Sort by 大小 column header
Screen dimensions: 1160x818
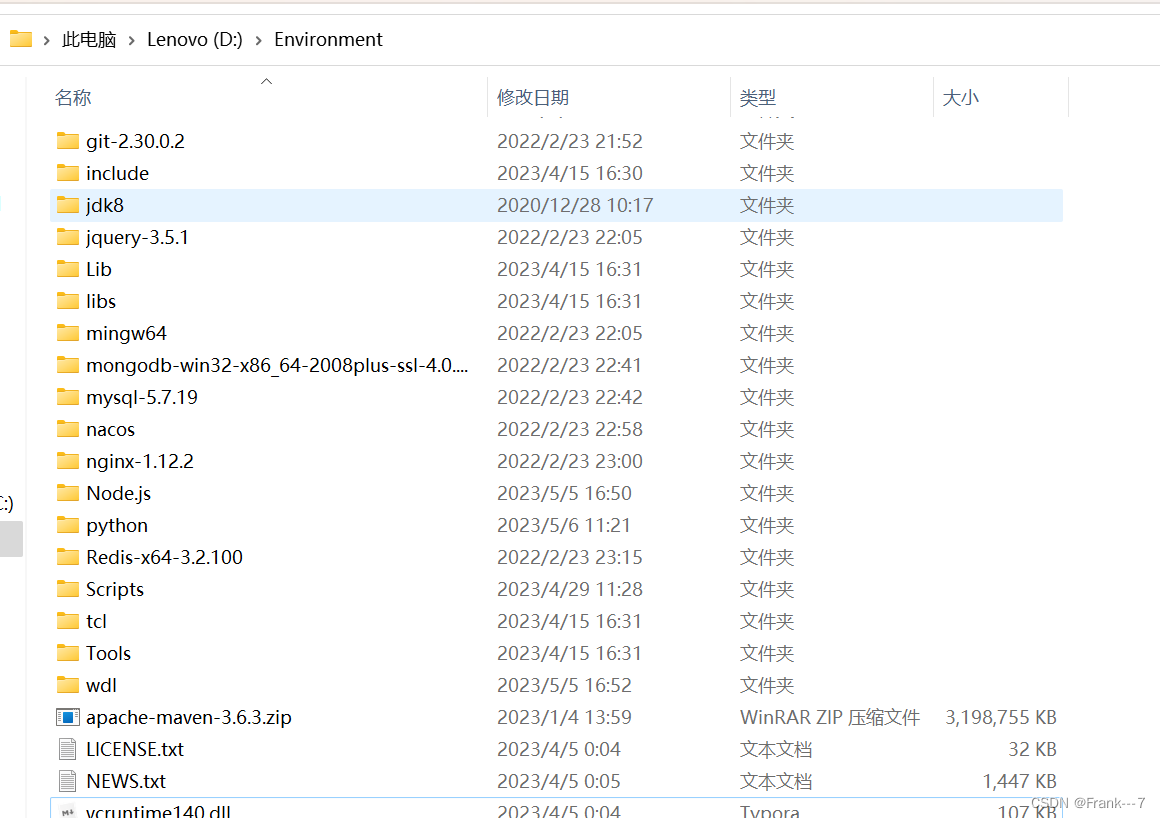pyautogui.click(x=960, y=97)
